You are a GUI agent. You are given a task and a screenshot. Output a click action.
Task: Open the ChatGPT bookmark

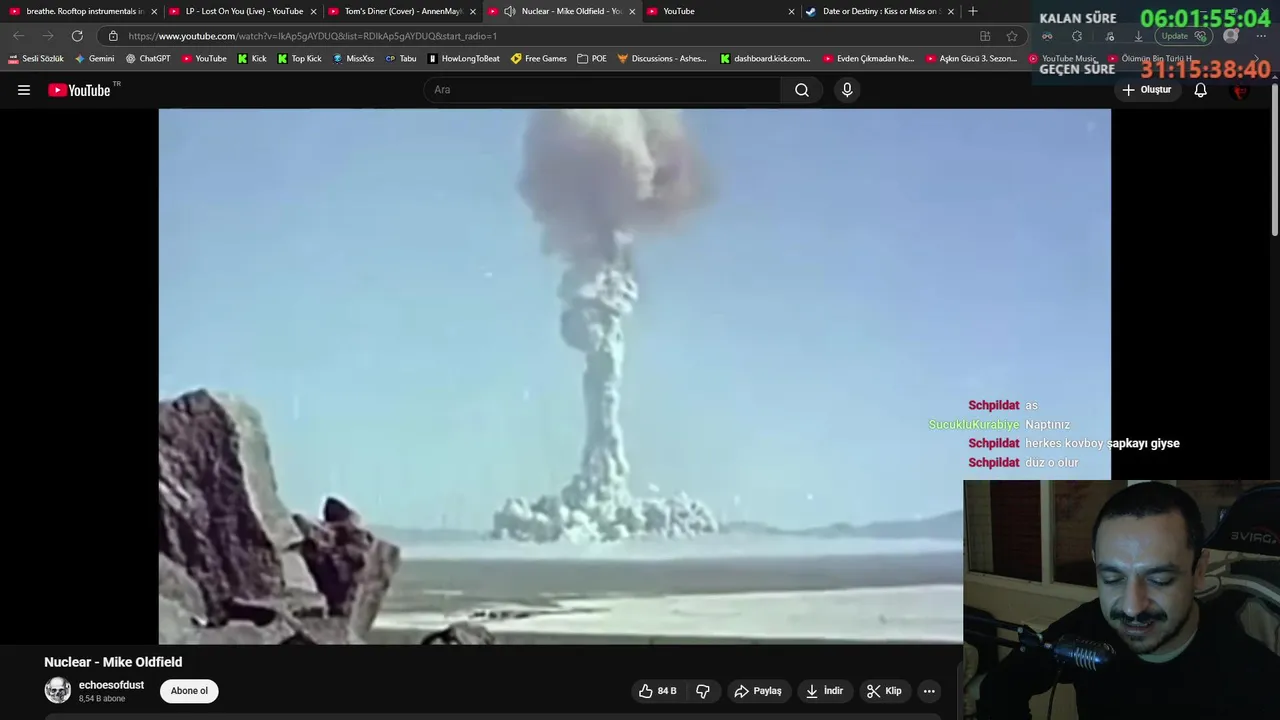tap(148, 59)
